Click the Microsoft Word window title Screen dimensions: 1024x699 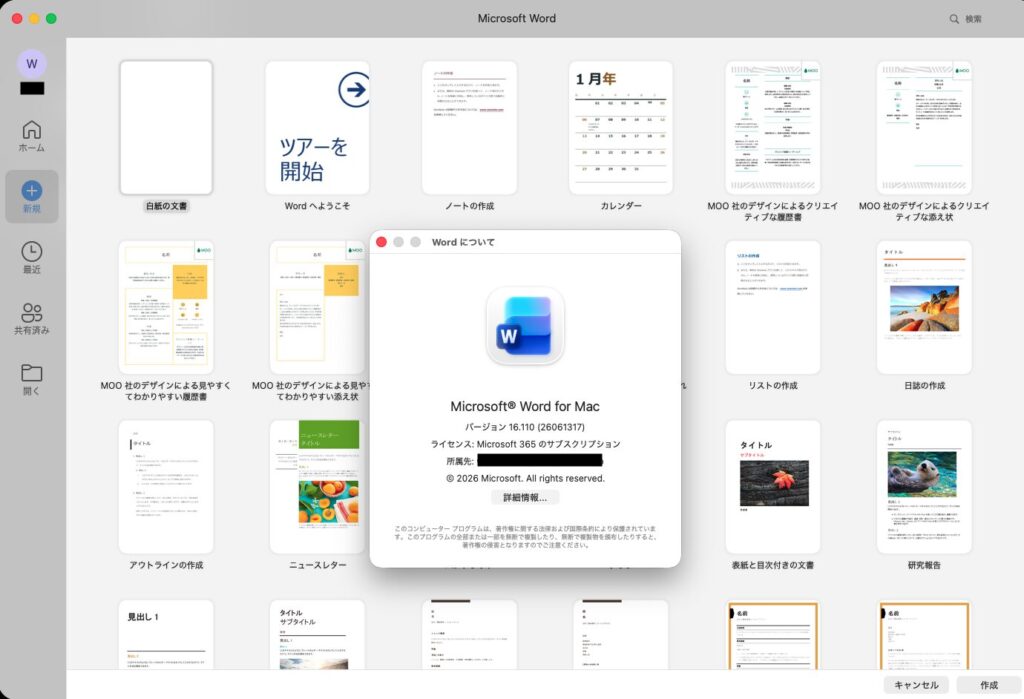click(517, 18)
